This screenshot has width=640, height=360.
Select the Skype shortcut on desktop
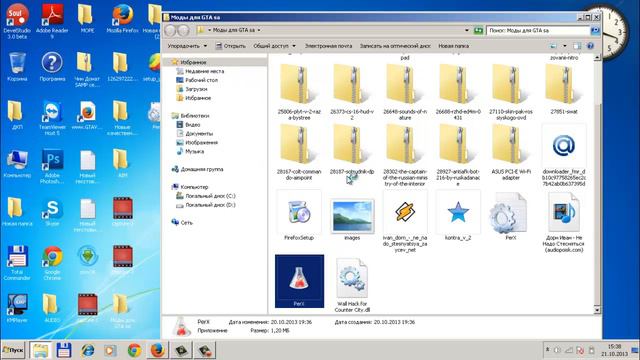(x=52, y=212)
